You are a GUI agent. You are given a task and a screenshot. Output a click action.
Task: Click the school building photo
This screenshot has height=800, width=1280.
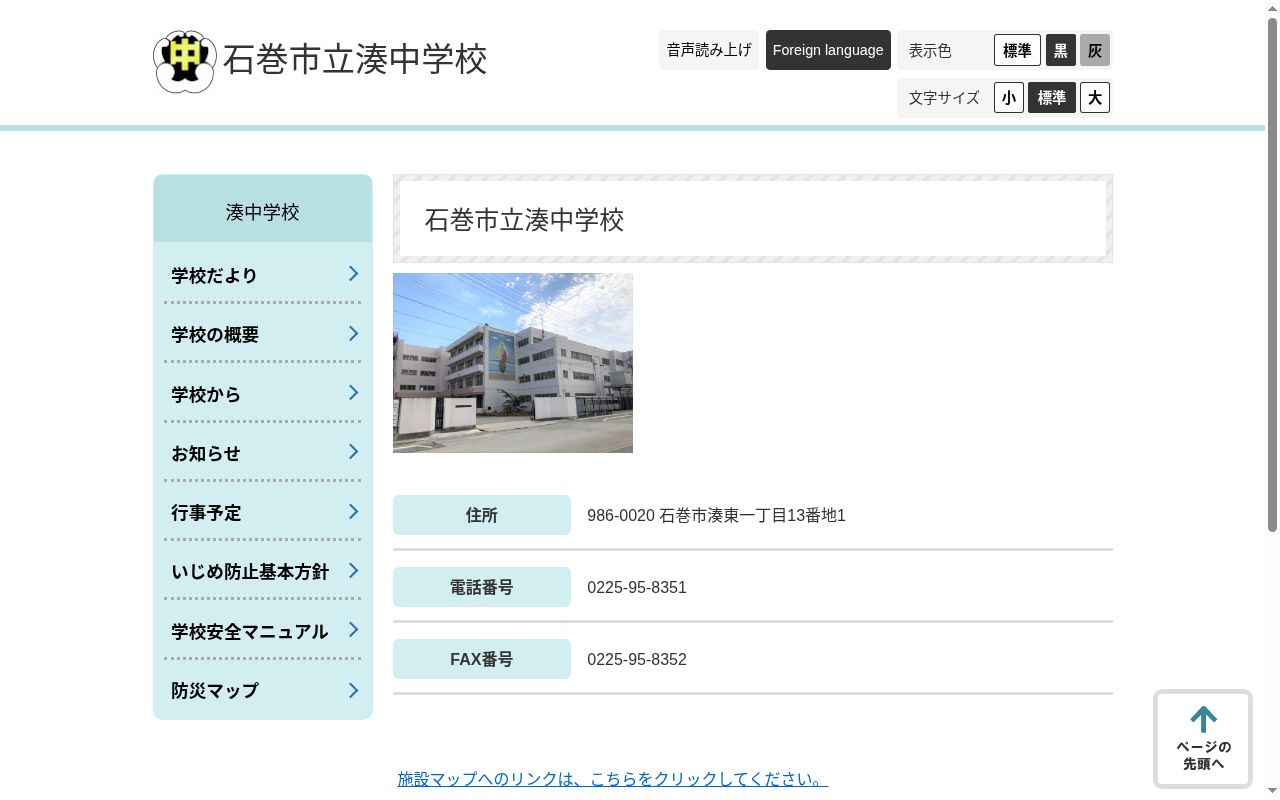pyautogui.click(x=513, y=363)
